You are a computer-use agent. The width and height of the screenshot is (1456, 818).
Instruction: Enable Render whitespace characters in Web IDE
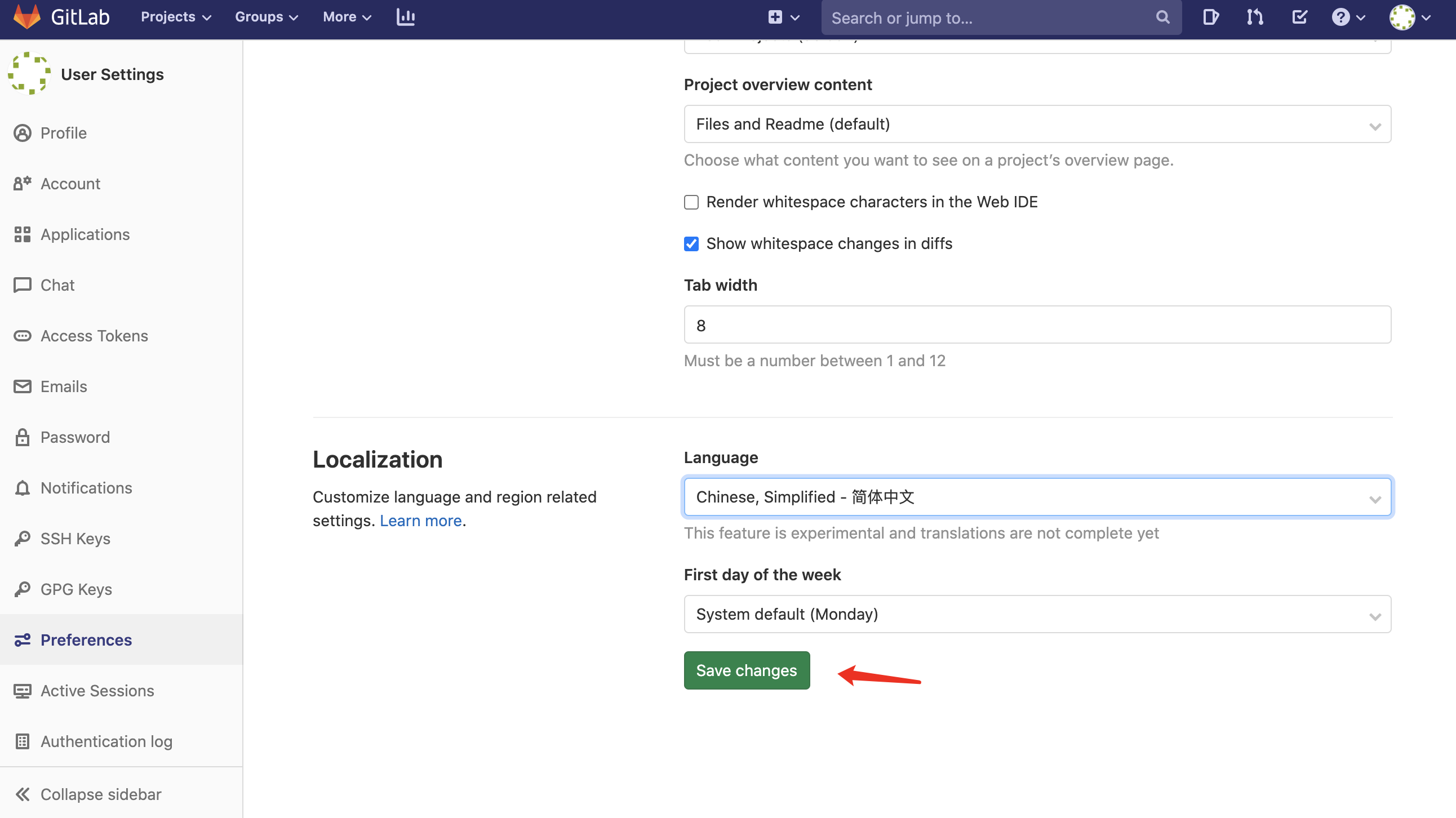click(x=691, y=202)
